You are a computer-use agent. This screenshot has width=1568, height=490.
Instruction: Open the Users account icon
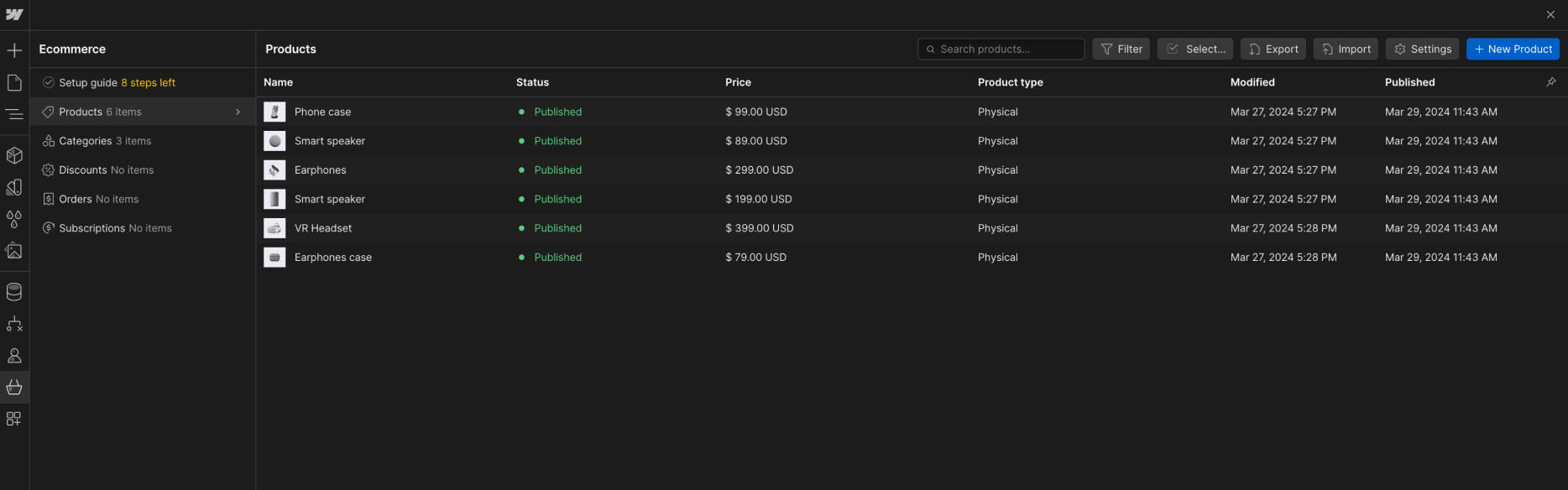pos(14,356)
